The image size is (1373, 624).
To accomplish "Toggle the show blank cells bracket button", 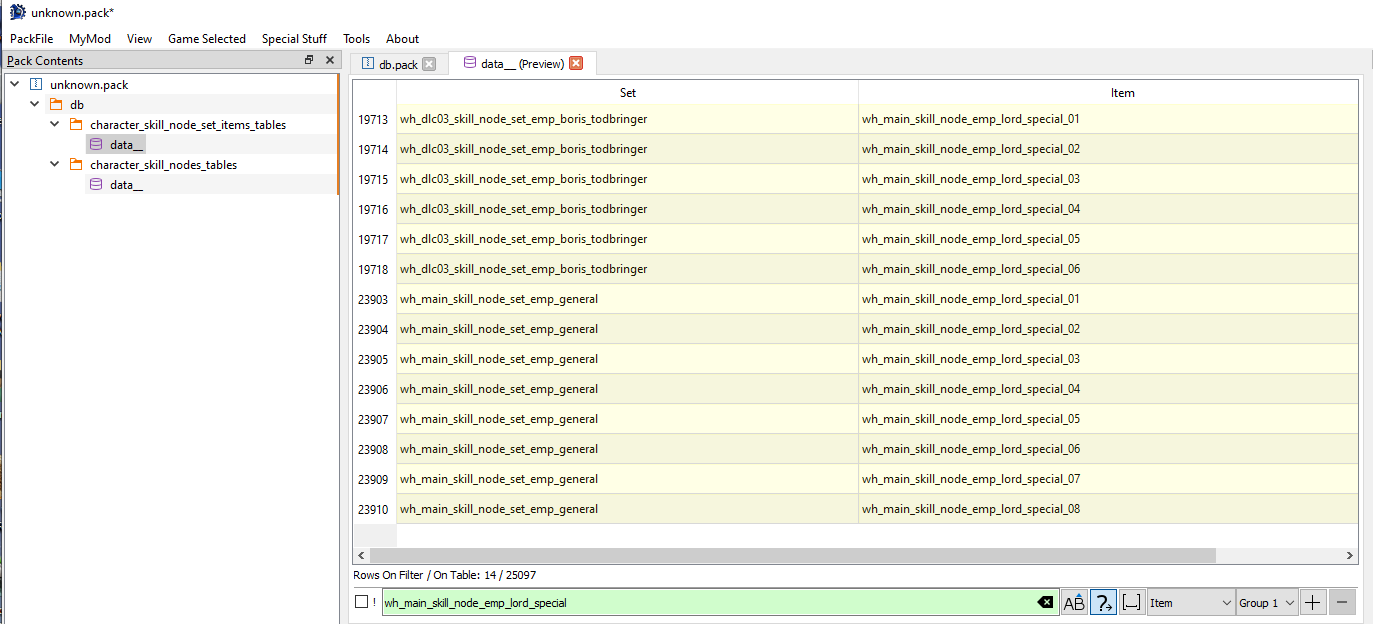I will point(1132,602).
